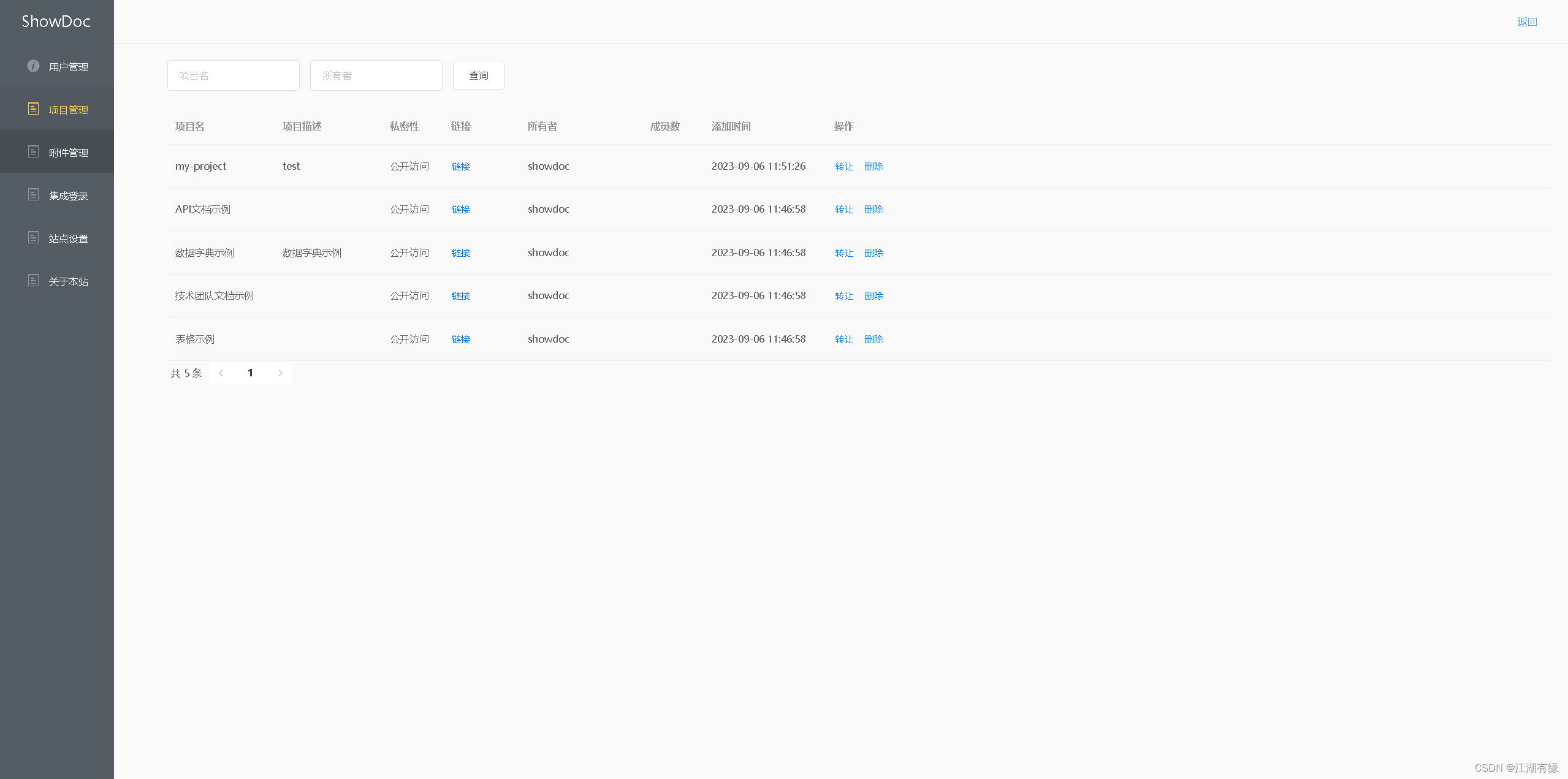
Task: Open 站点设置 menu item
Action: (x=57, y=238)
